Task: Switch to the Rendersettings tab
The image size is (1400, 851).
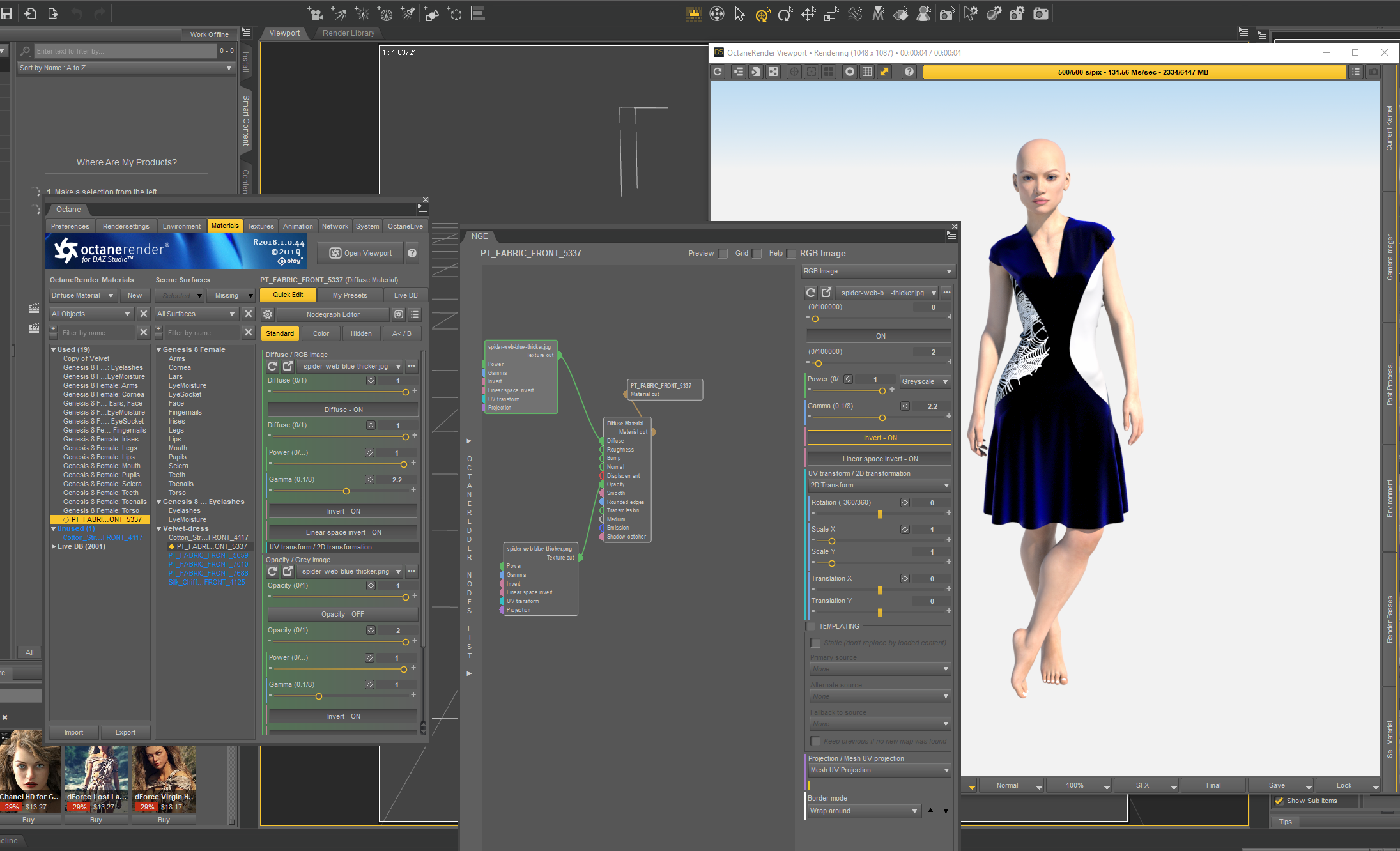Action: click(126, 226)
